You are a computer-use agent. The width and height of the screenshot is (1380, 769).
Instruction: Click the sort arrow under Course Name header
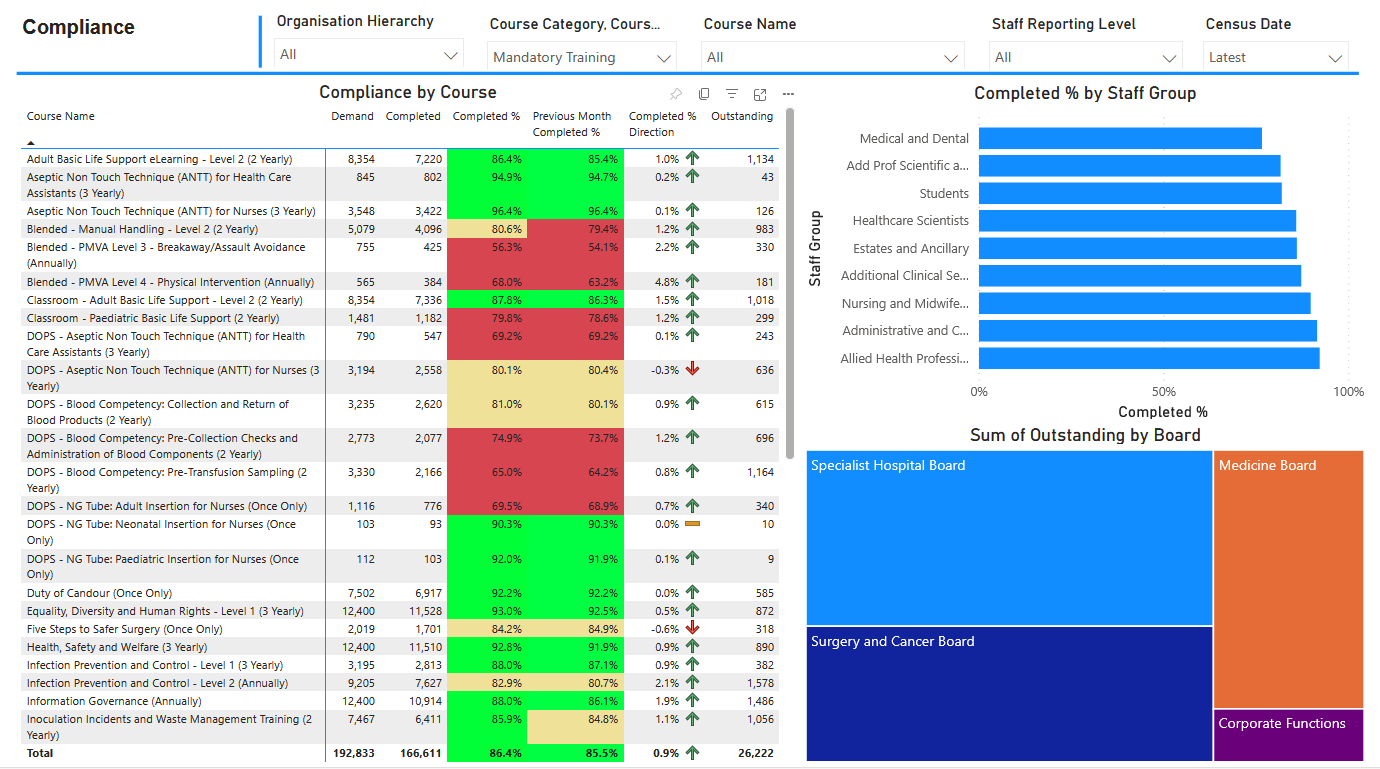pos(31,143)
